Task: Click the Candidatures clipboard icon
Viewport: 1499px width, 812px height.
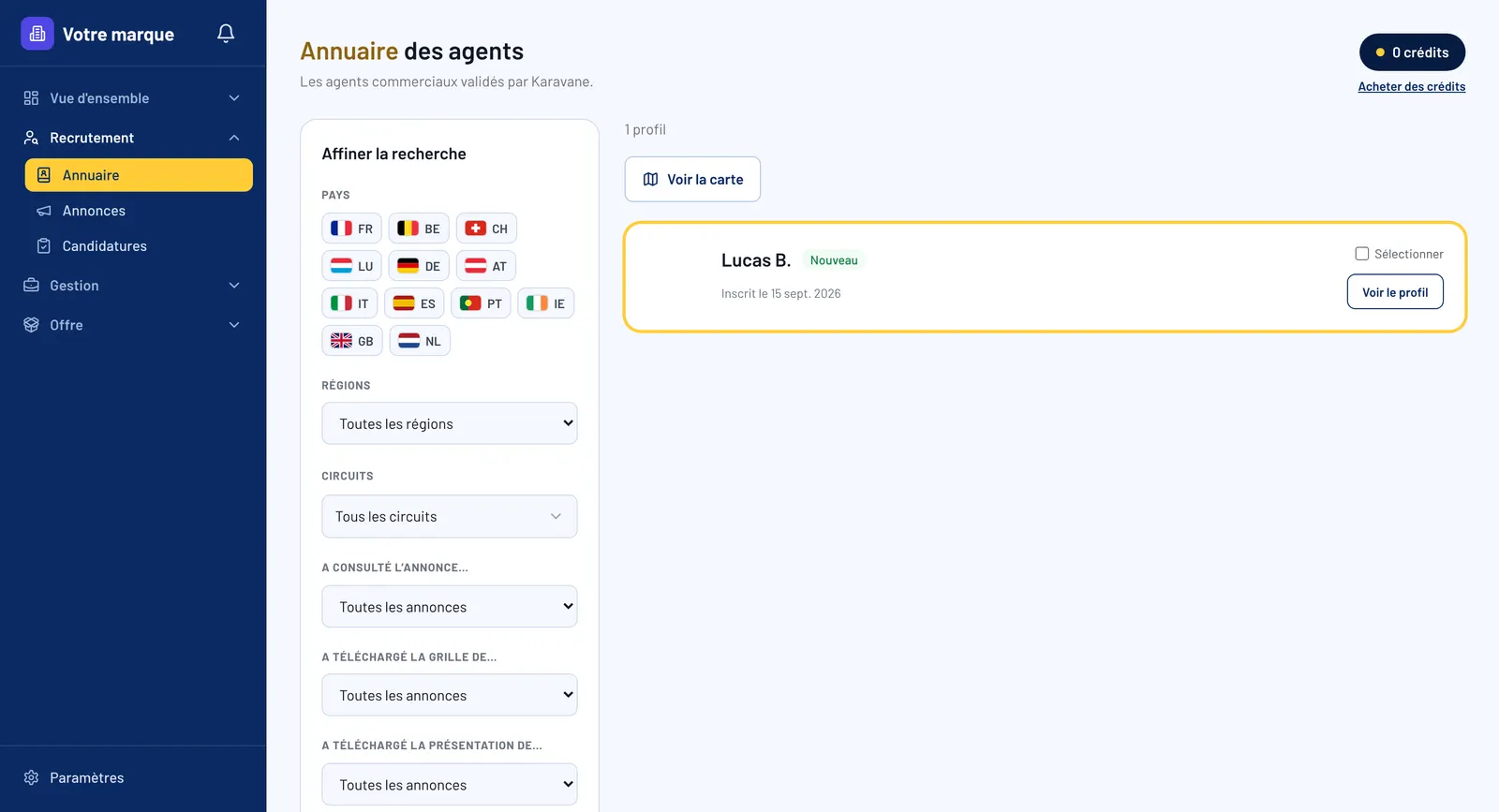Action: 44,246
